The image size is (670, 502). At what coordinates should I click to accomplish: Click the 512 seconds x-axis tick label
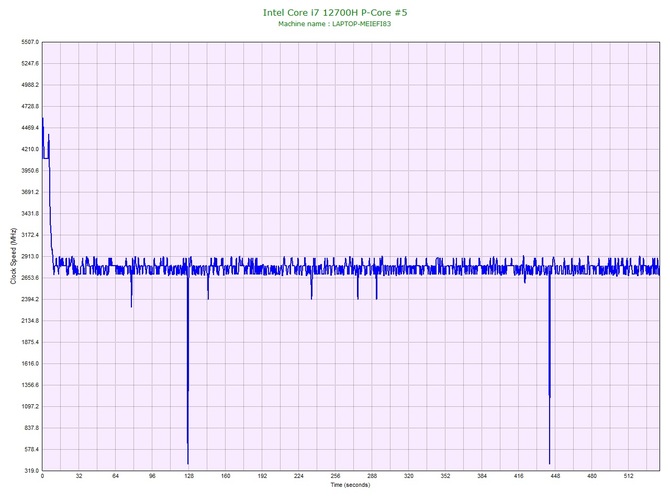629,476
